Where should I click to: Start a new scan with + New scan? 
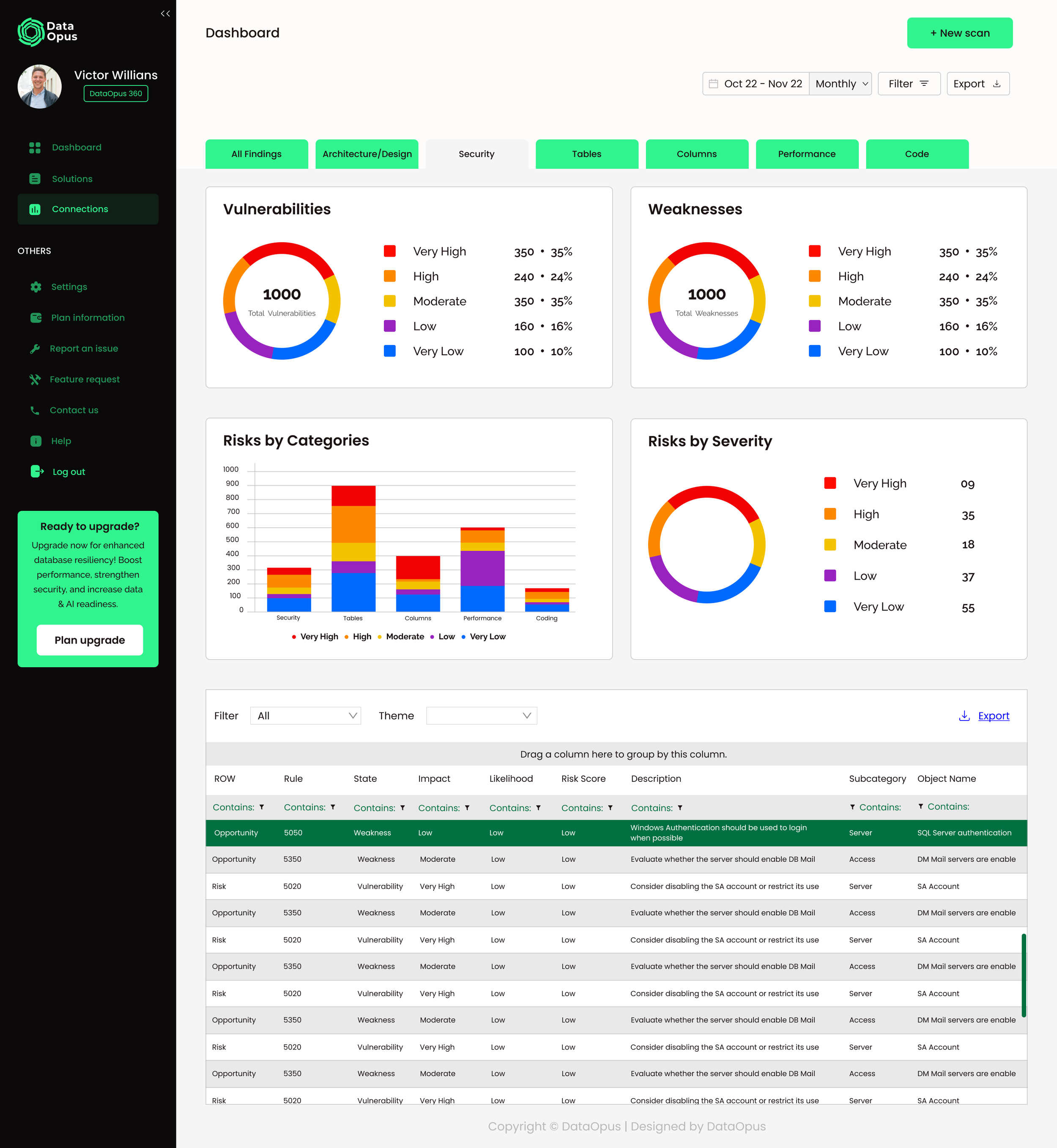(x=960, y=33)
